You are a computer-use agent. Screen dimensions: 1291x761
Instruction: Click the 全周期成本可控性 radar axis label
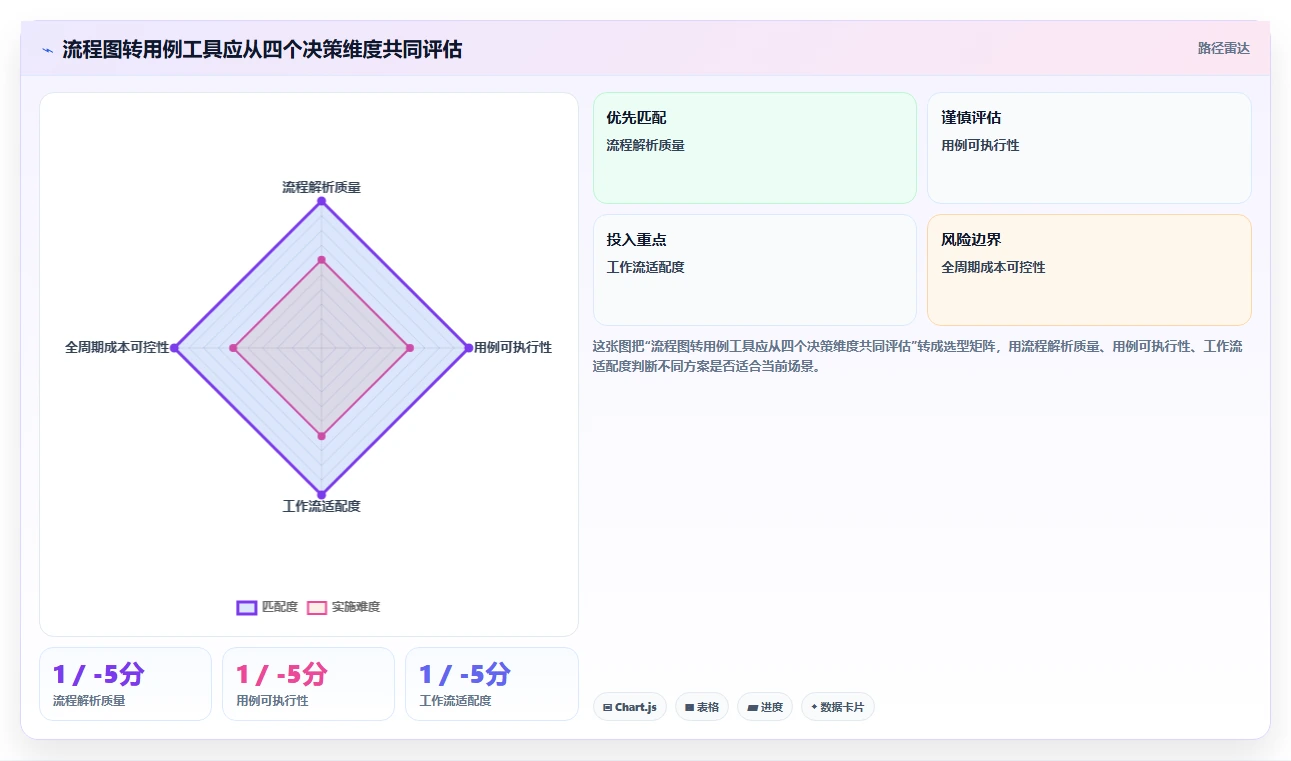tap(117, 348)
